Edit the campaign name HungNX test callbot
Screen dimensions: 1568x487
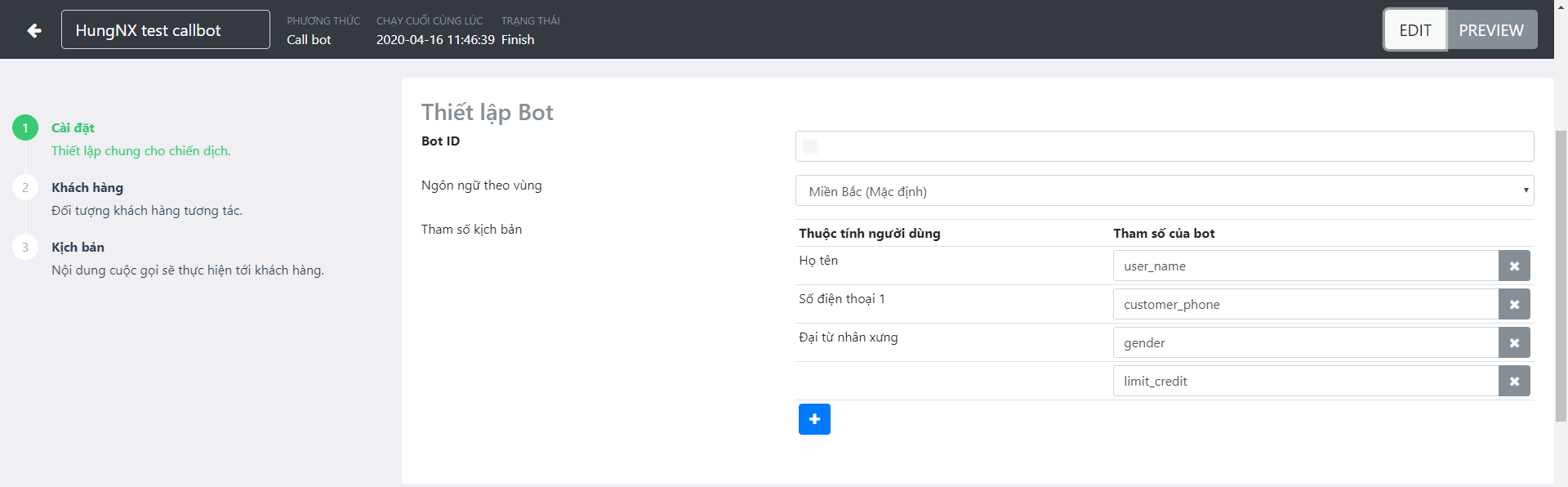click(x=165, y=30)
